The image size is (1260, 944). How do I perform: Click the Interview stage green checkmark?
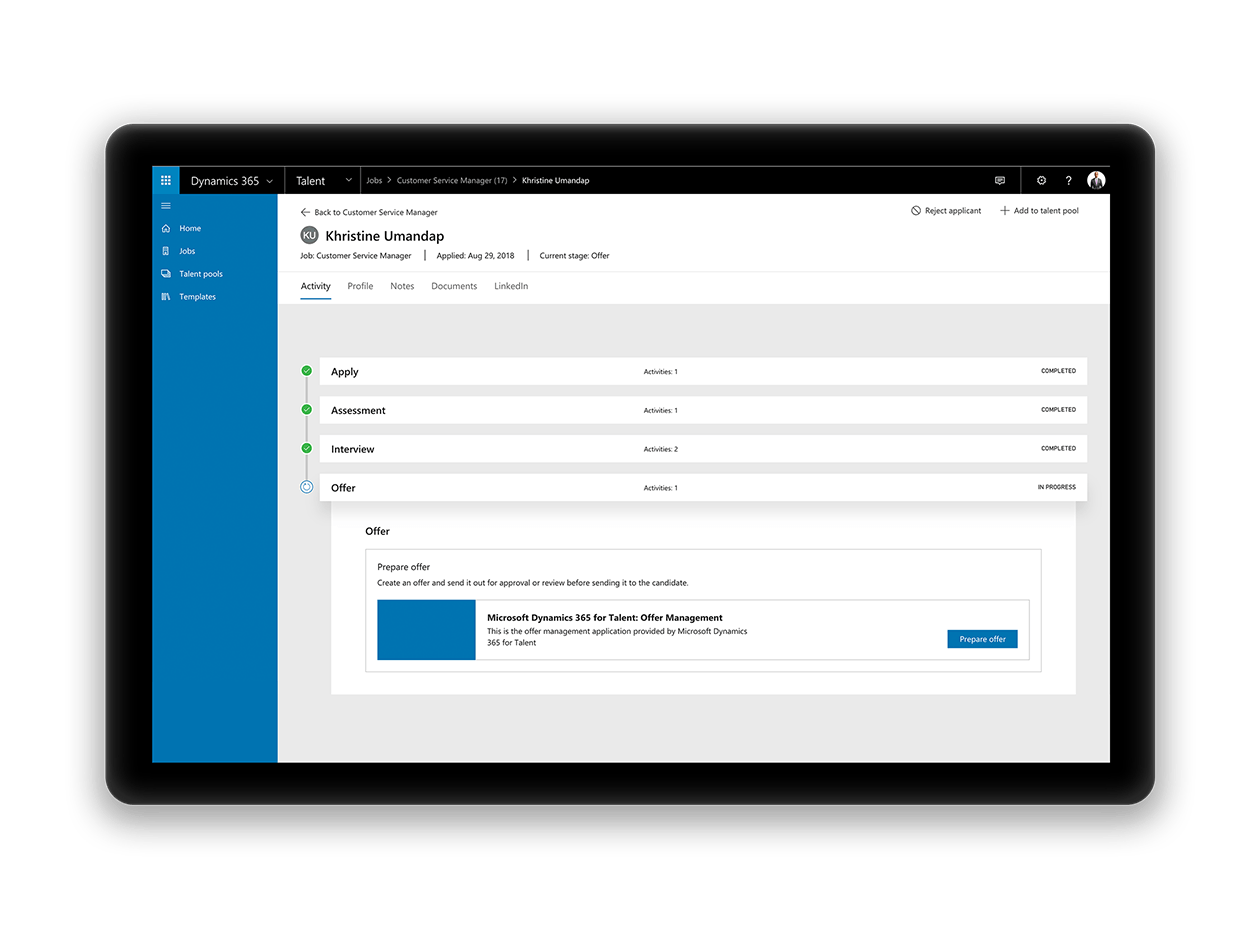(x=307, y=448)
